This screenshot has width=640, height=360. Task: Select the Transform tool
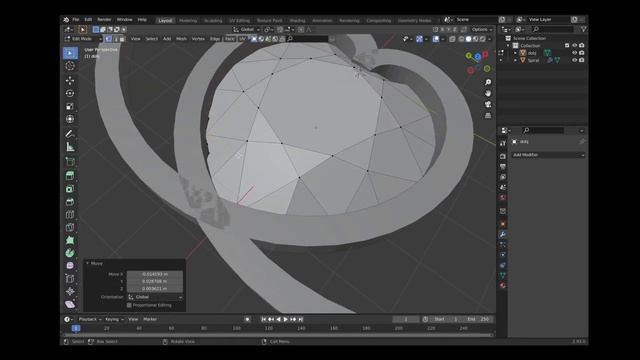70,119
